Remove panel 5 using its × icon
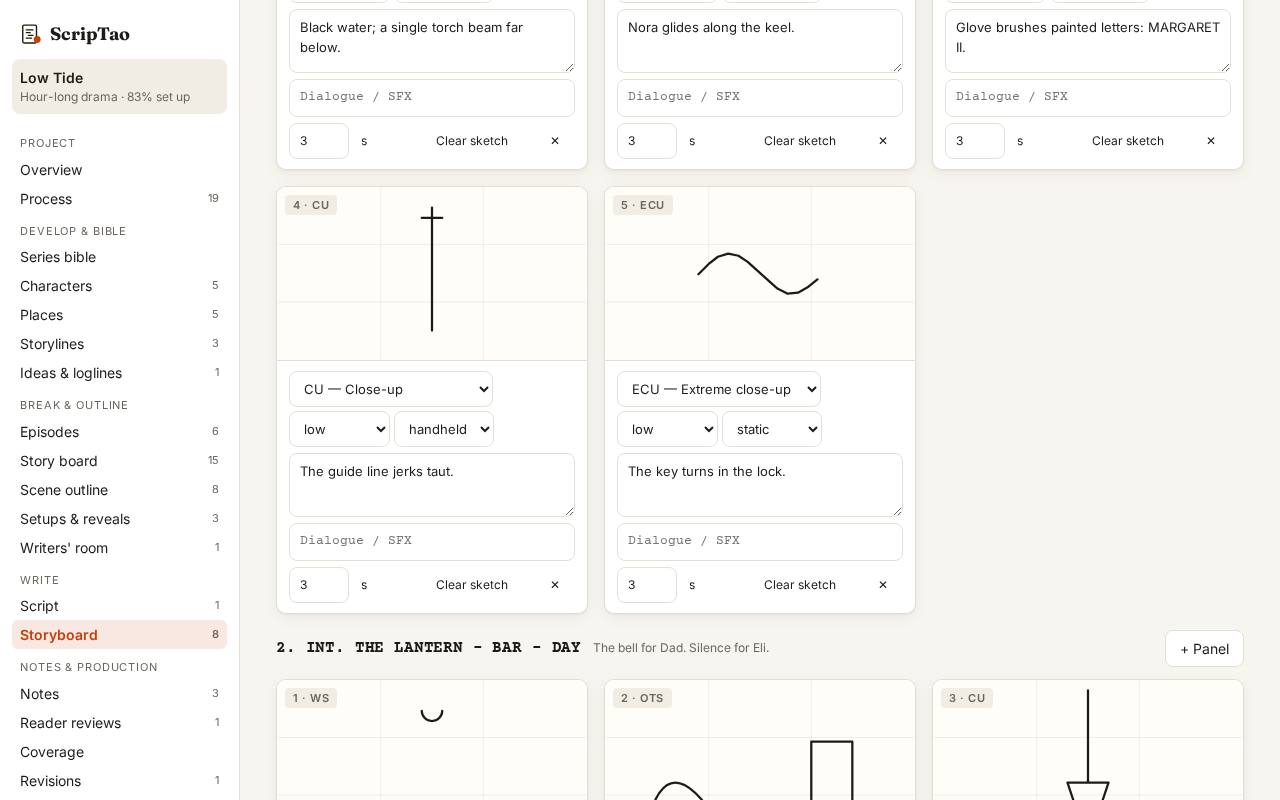 point(883,585)
